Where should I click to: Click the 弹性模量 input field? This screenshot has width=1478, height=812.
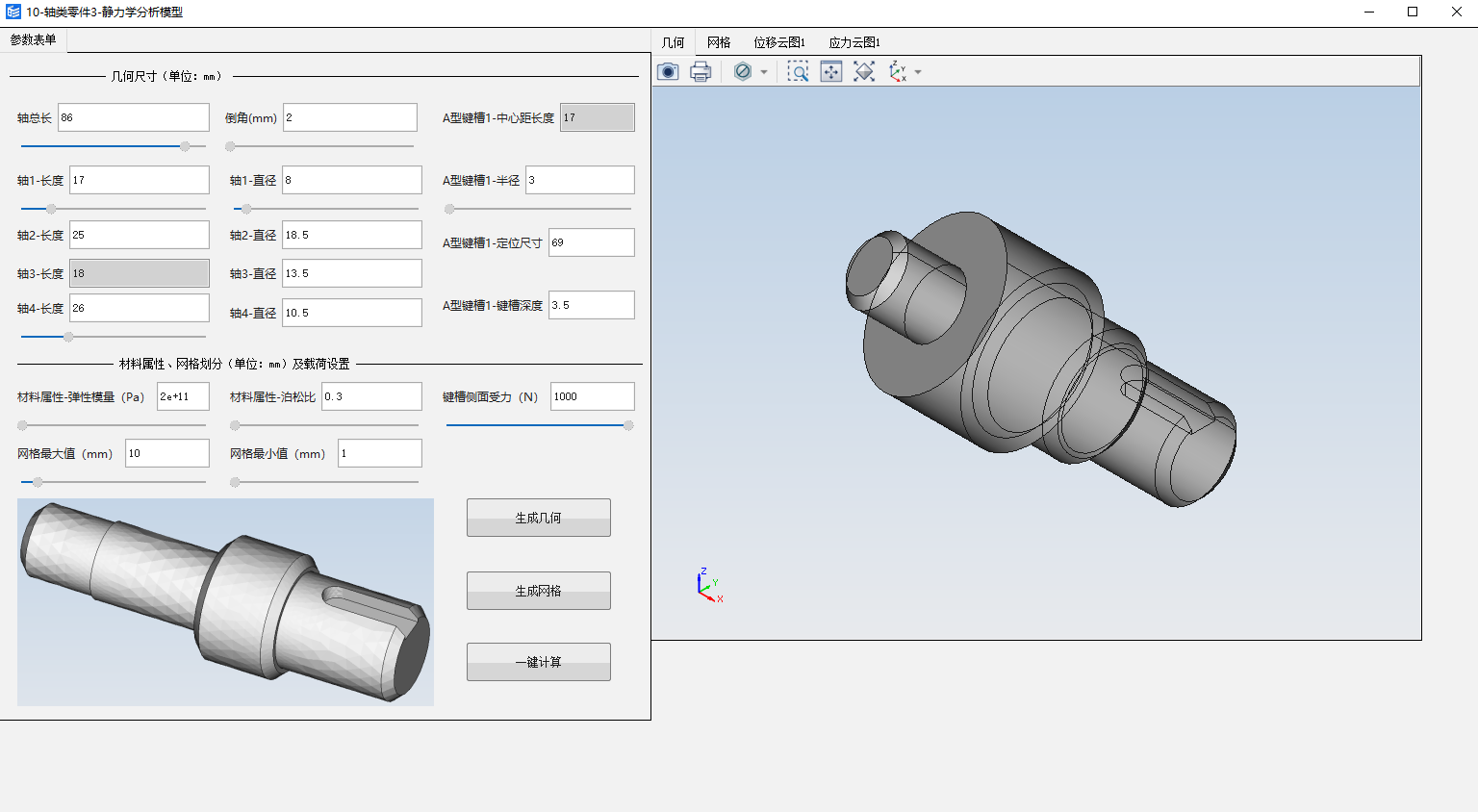click(x=183, y=396)
